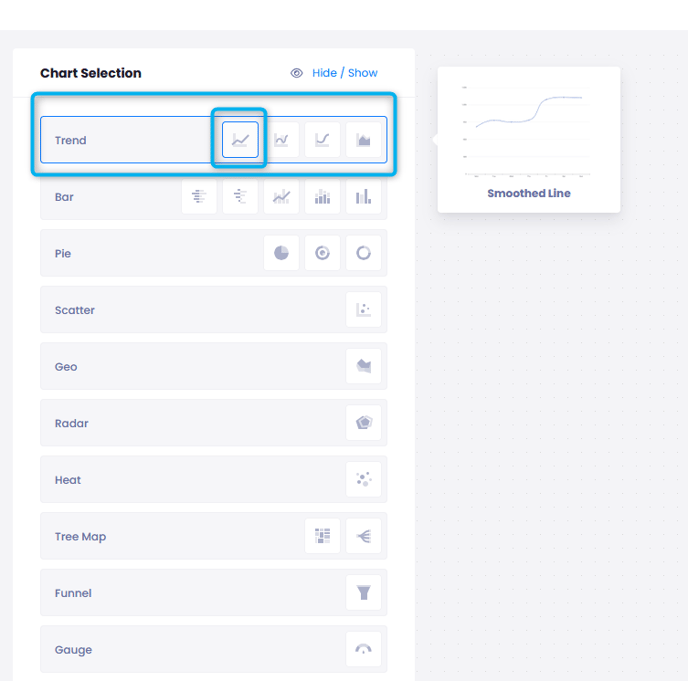Toggle the Hide / Show eye icon
Image resolution: width=688 pixels, height=681 pixels.
pyautogui.click(x=297, y=73)
